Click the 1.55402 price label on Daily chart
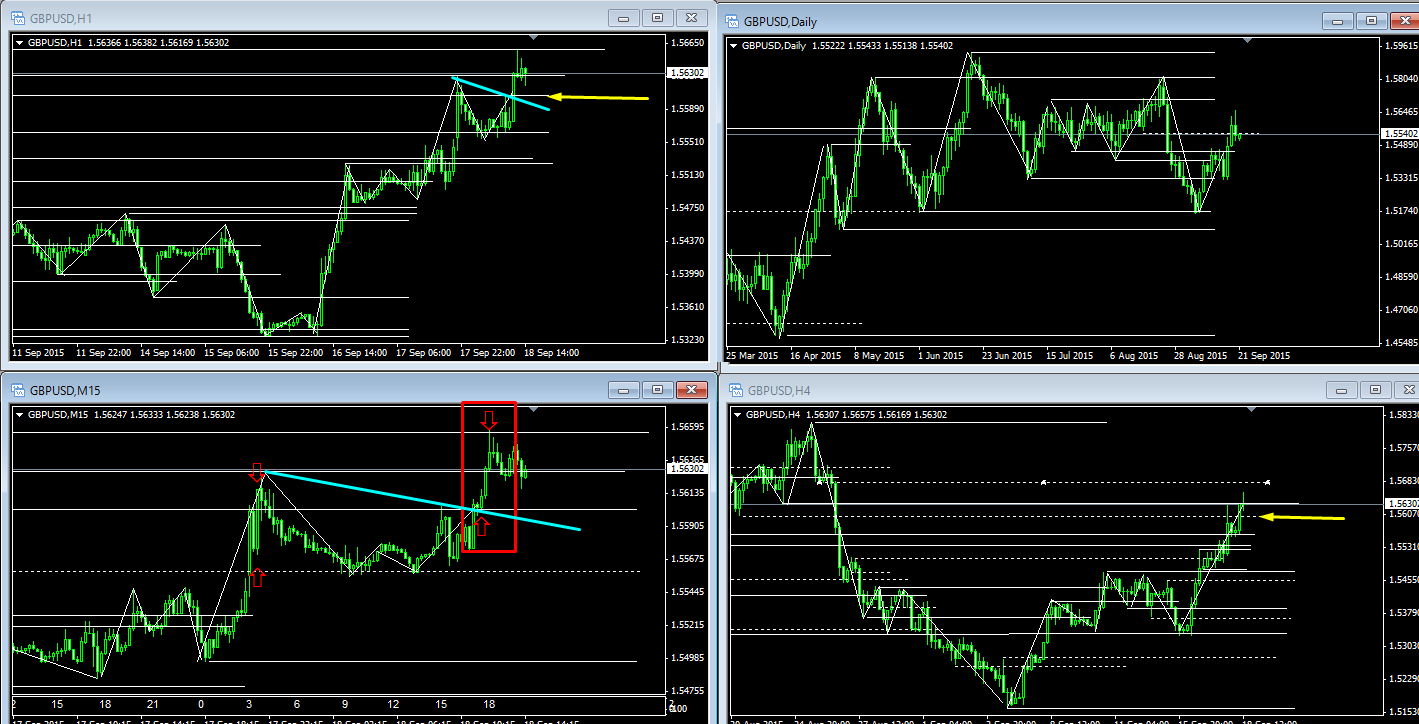Viewport: 1419px width, 724px height. [1399, 133]
